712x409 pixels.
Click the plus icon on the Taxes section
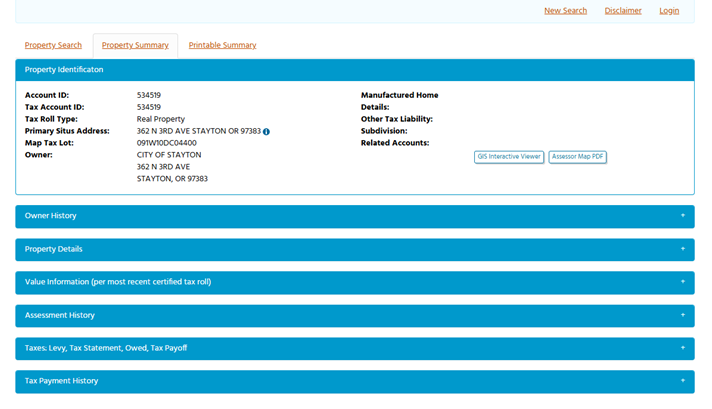click(x=682, y=348)
